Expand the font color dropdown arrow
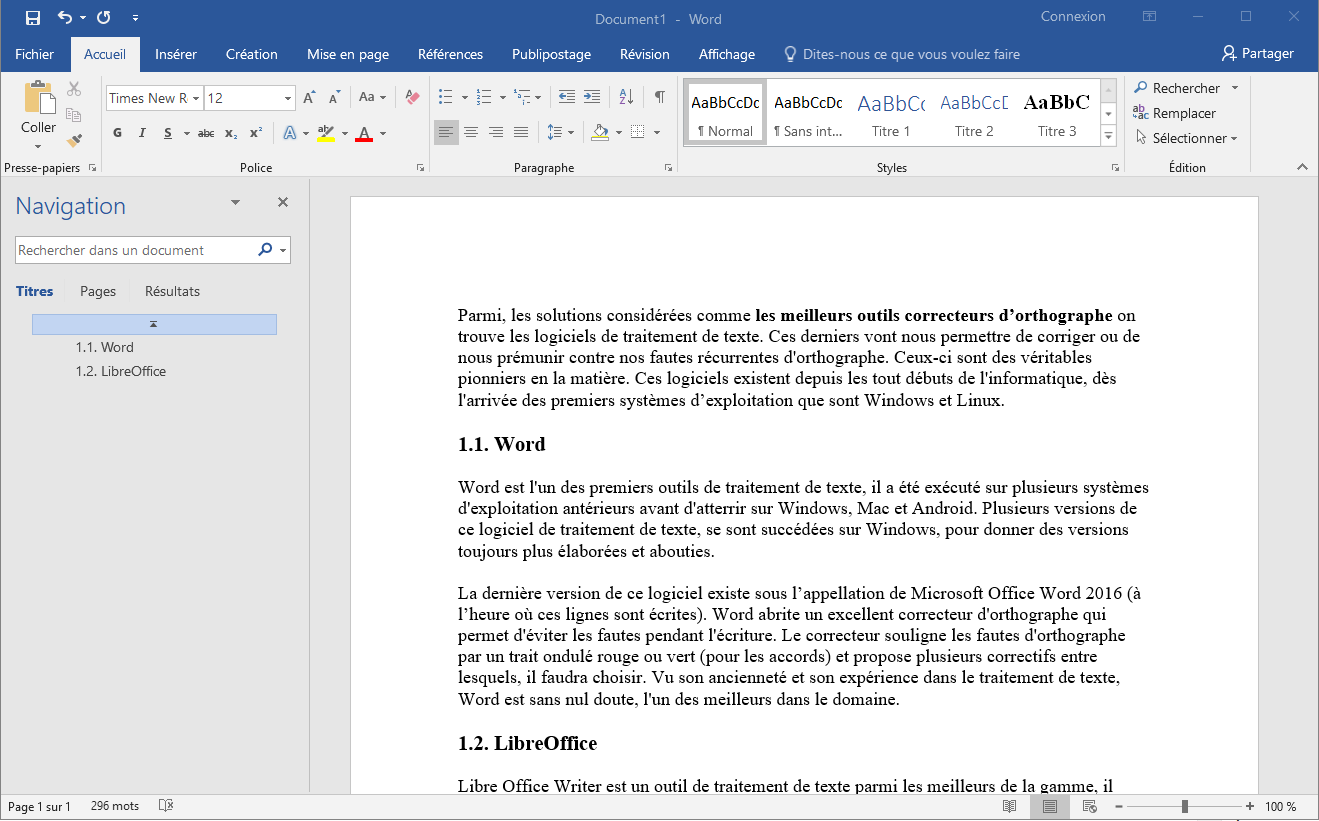The height and width of the screenshot is (821, 1319). (x=381, y=133)
